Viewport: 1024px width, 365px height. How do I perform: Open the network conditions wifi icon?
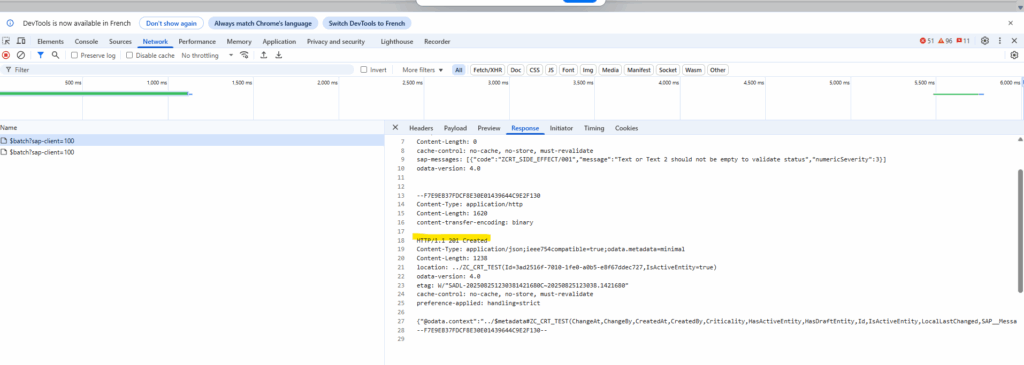(x=244, y=56)
